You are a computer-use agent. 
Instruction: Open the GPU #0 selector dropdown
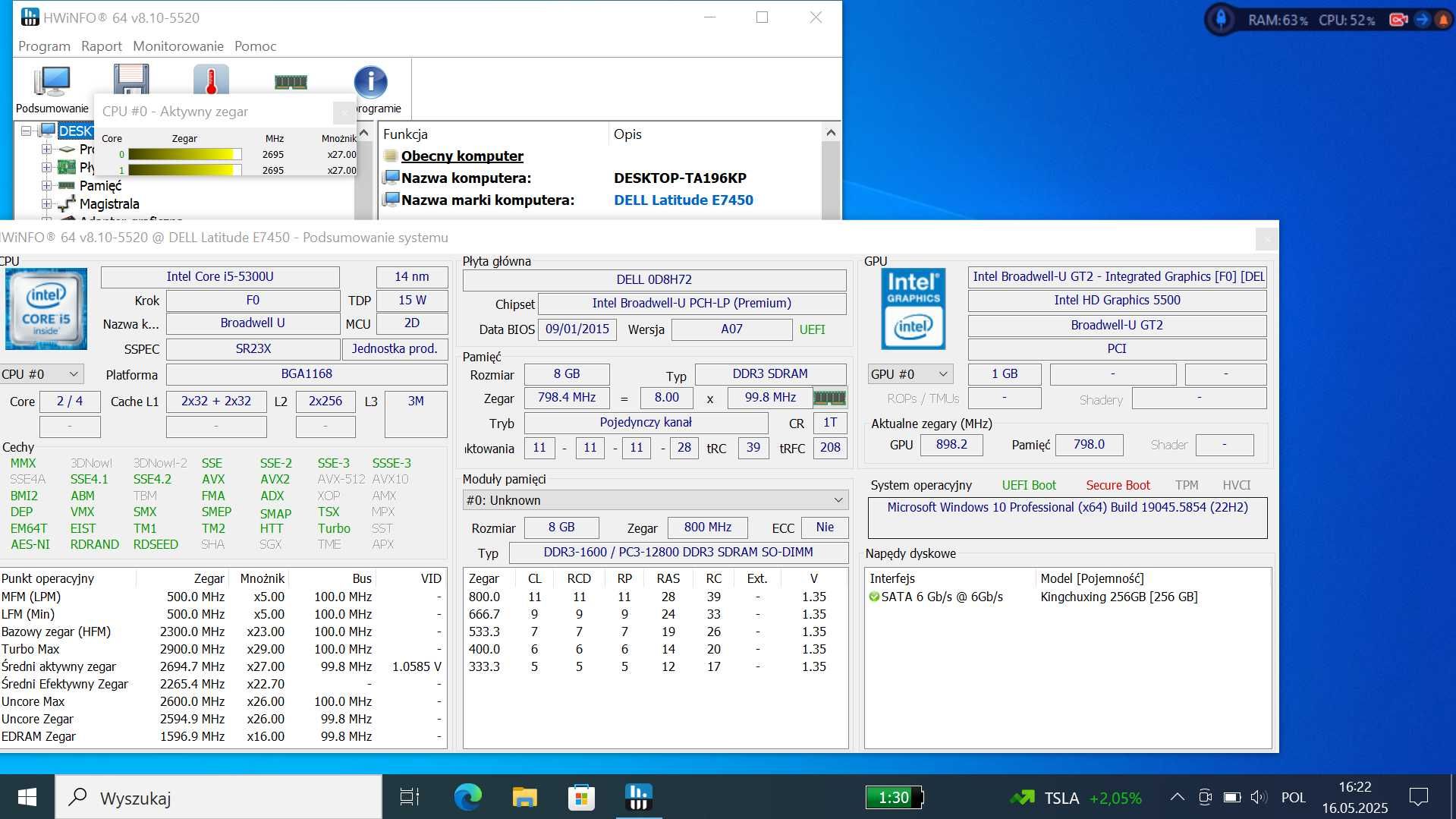click(910, 374)
